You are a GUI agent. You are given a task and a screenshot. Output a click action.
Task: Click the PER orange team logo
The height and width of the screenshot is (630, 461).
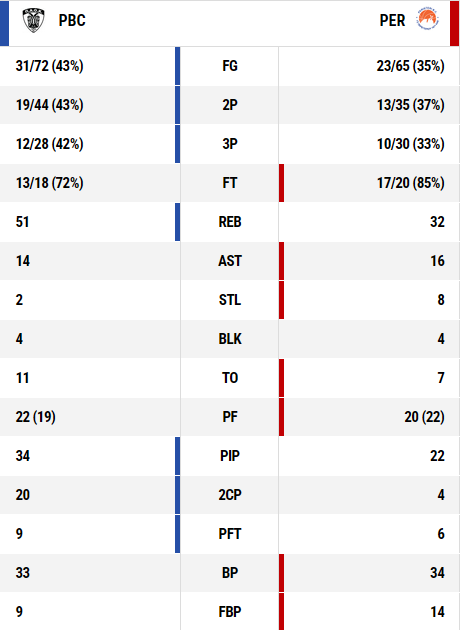tap(428, 20)
